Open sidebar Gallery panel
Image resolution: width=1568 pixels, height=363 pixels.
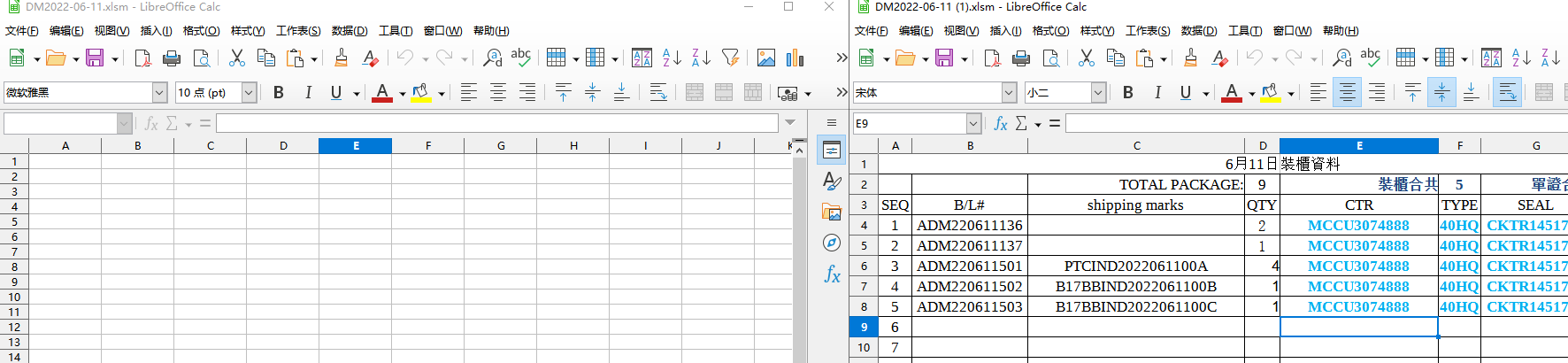832,212
